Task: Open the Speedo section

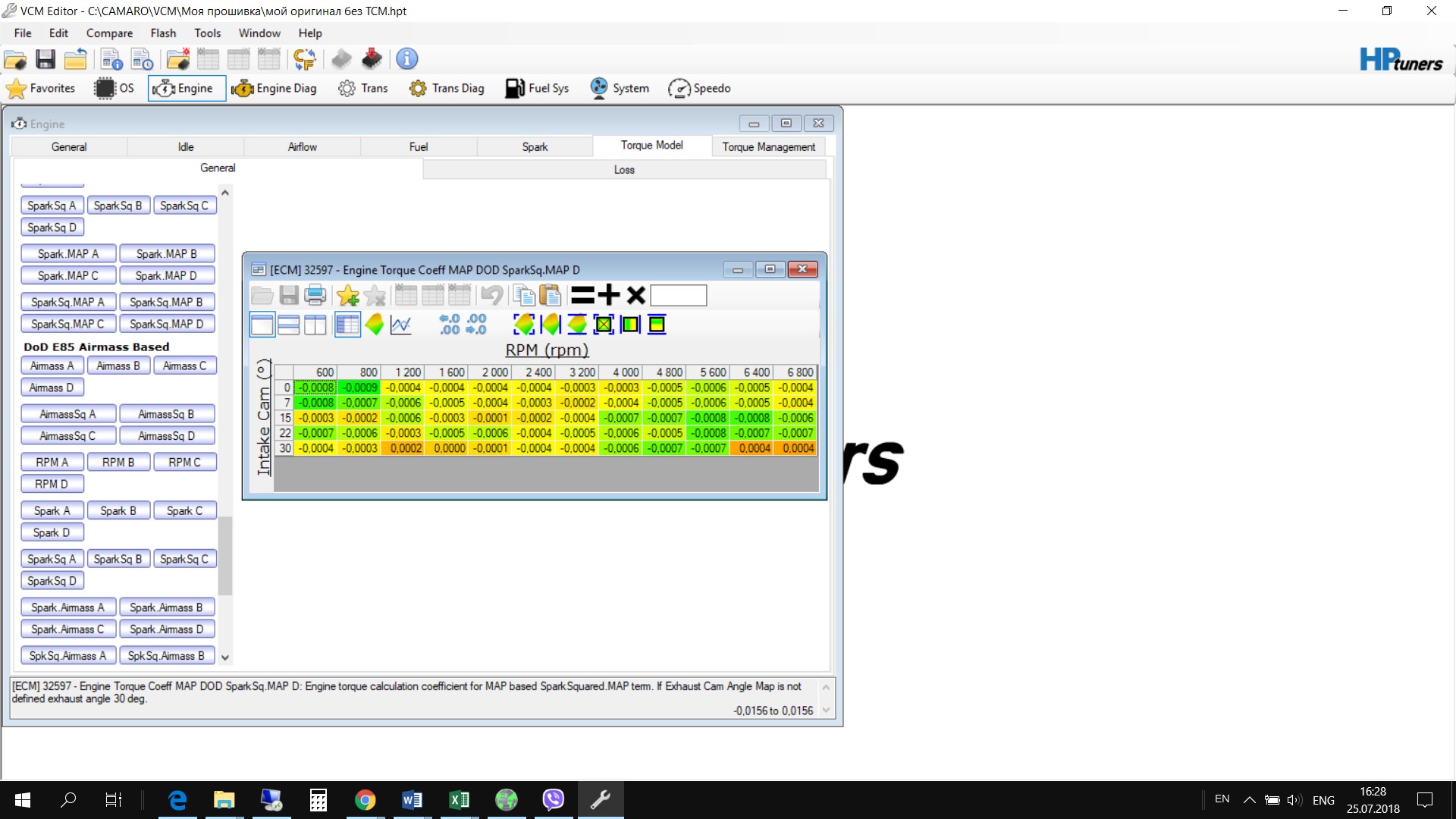Action: (x=699, y=88)
